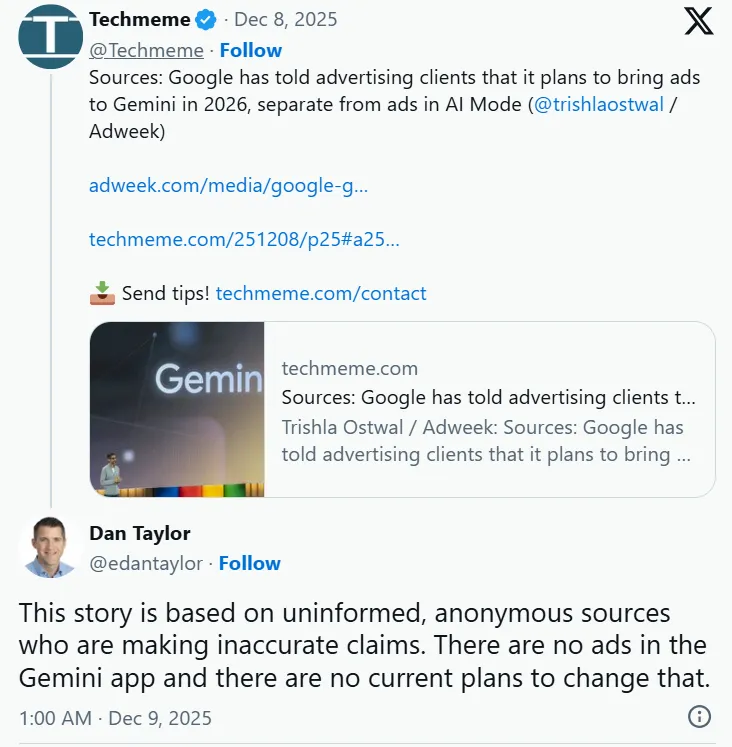Follow the edantaylor account
The image size is (732, 747).
click(x=250, y=563)
